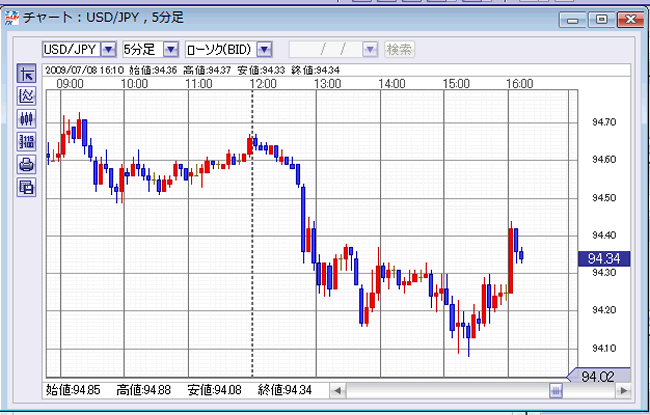Open the USD/JPY currency pair dropdown

109,49
